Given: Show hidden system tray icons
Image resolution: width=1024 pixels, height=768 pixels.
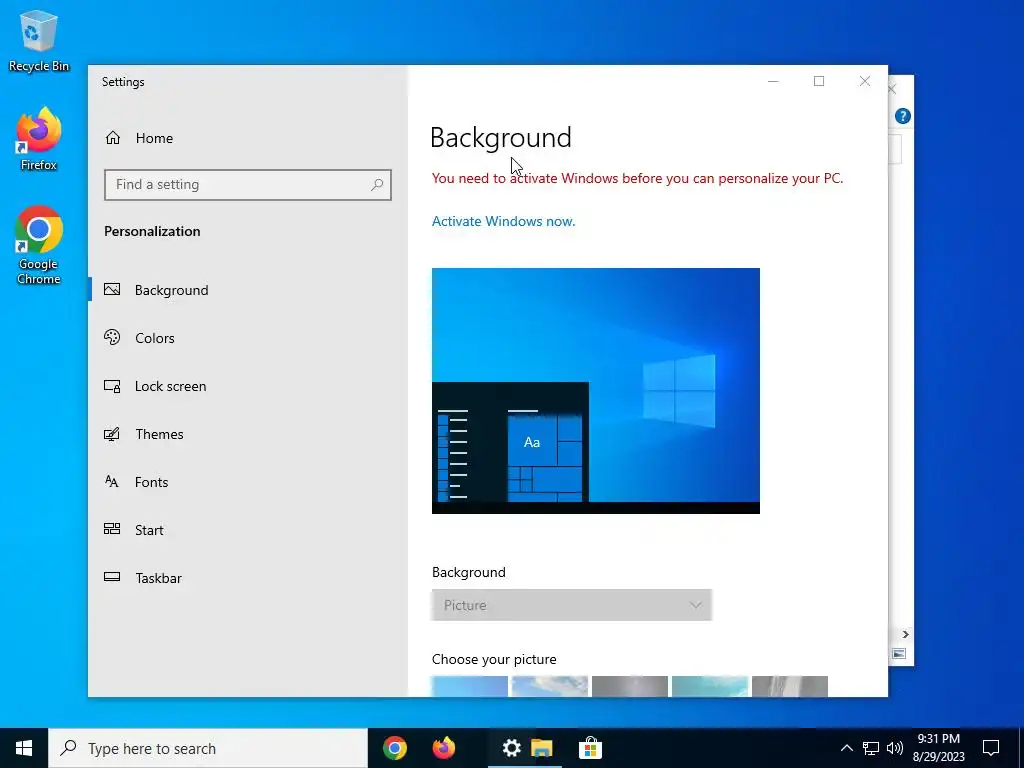Looking at the screenshot, I should click(x=846, y=748).
